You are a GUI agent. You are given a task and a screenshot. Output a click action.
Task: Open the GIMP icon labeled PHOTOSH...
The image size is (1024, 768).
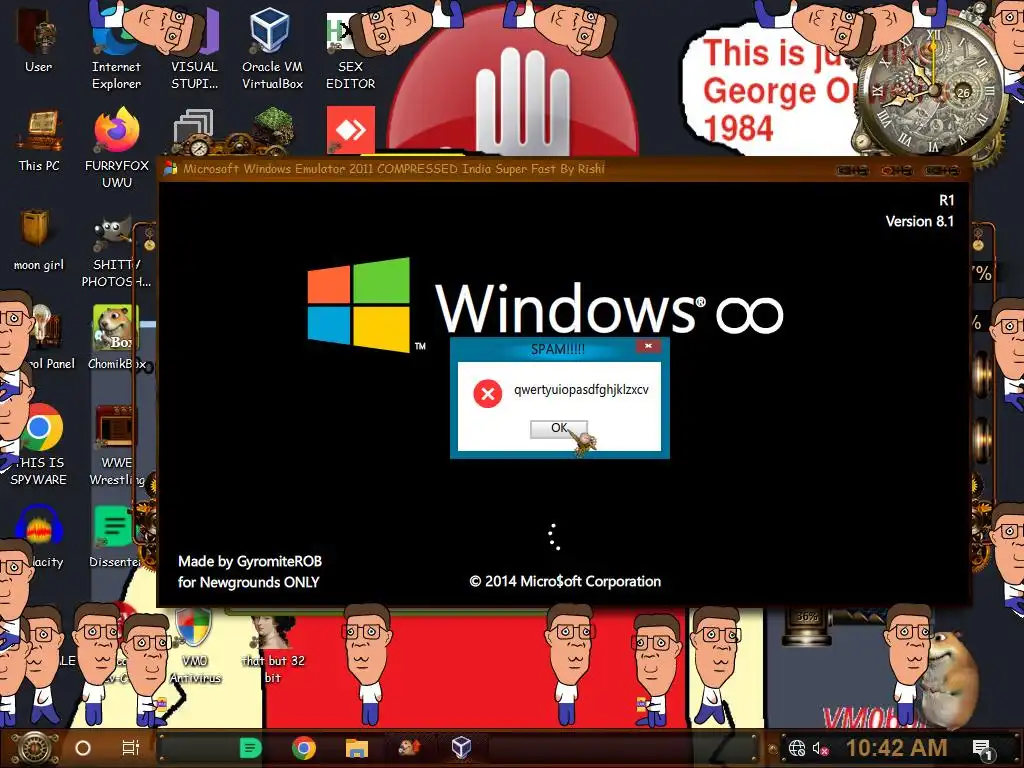click(x=116, y=252)
